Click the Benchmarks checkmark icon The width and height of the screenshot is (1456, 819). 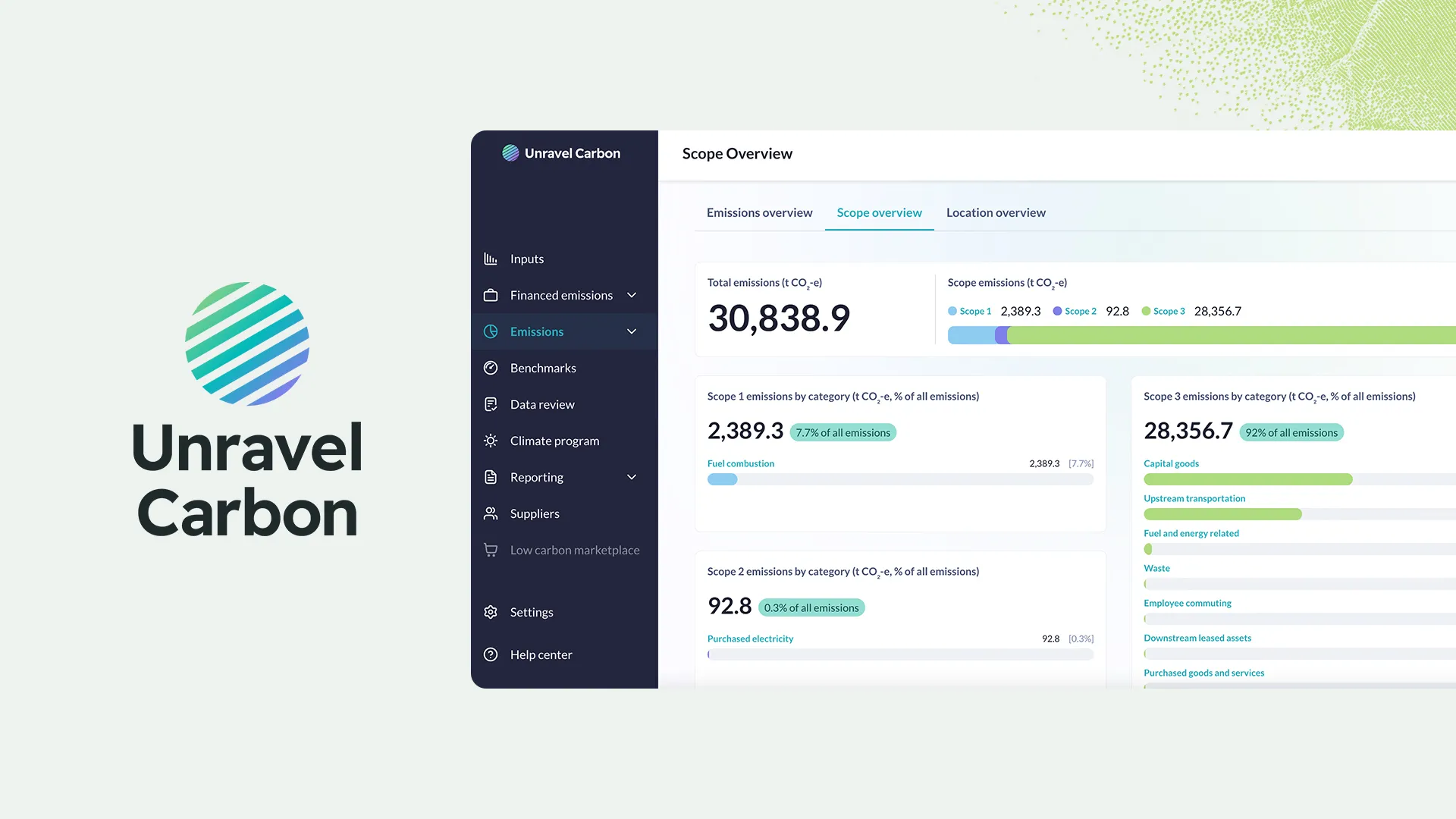[x=491, y=368]
